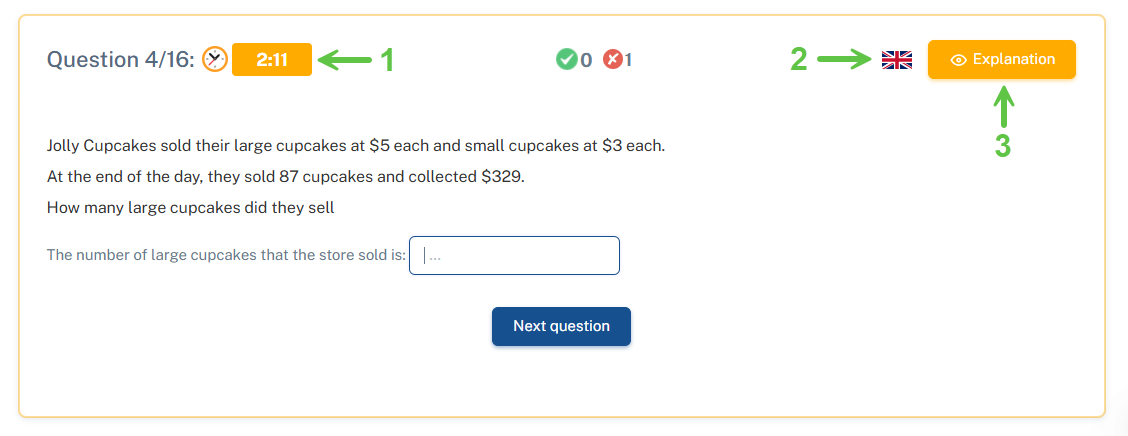Click the eye icon inside Explanation button
The width and height of the screenshot is (1128, 436).
click(958, 60)
